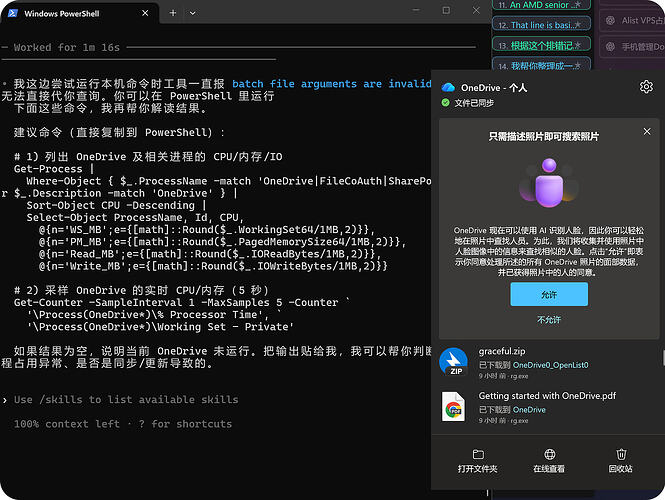The width and height of the screenshot is (665, 500).
Task: Open background 'Alist VPS' conversation entry
Action: pyautogui.click(x=633, y=20)
